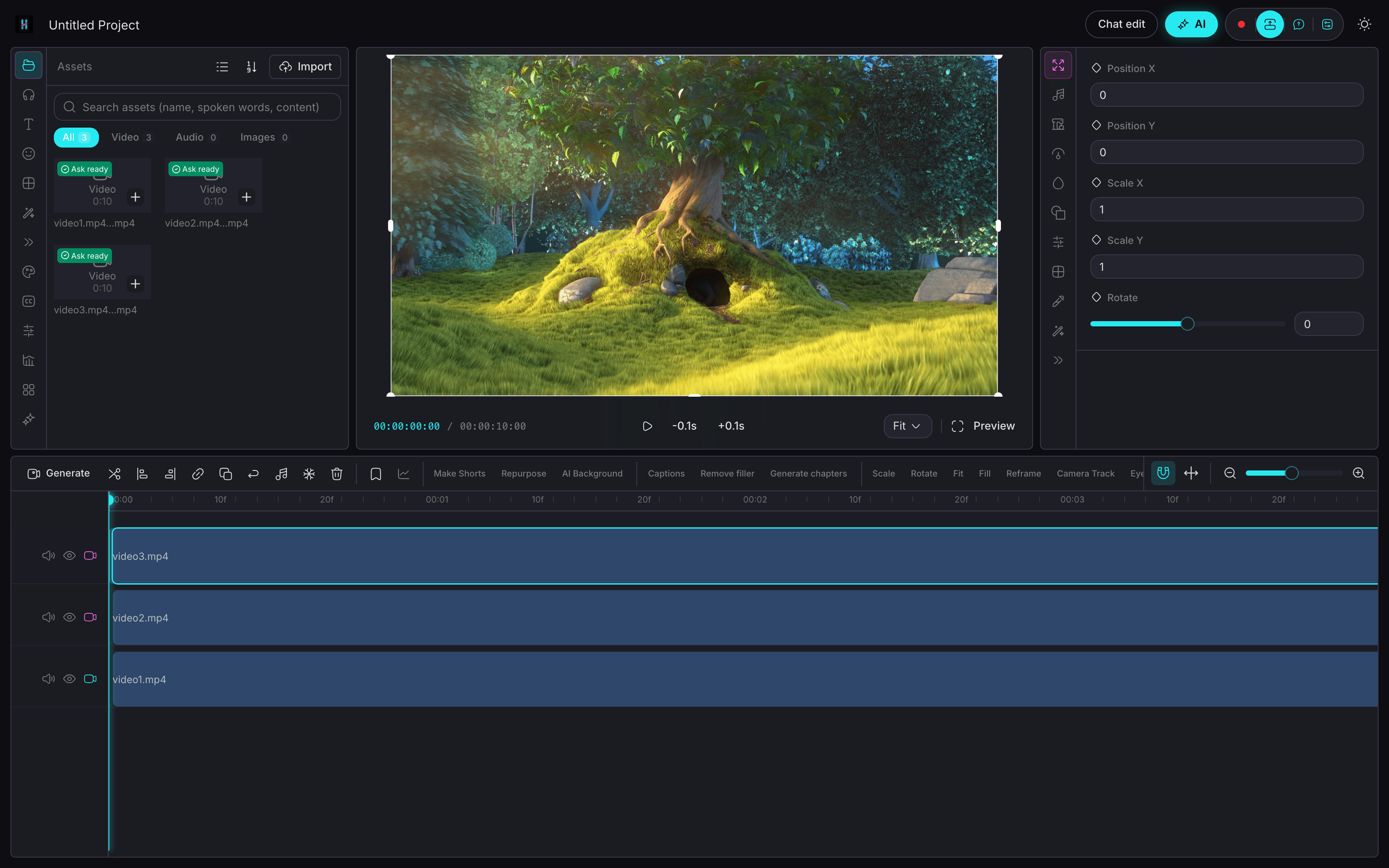This screenshot has width=1389, height=868.
Task: Open the eyedropper icon in properties sidebar
Action: [1058, 301]
